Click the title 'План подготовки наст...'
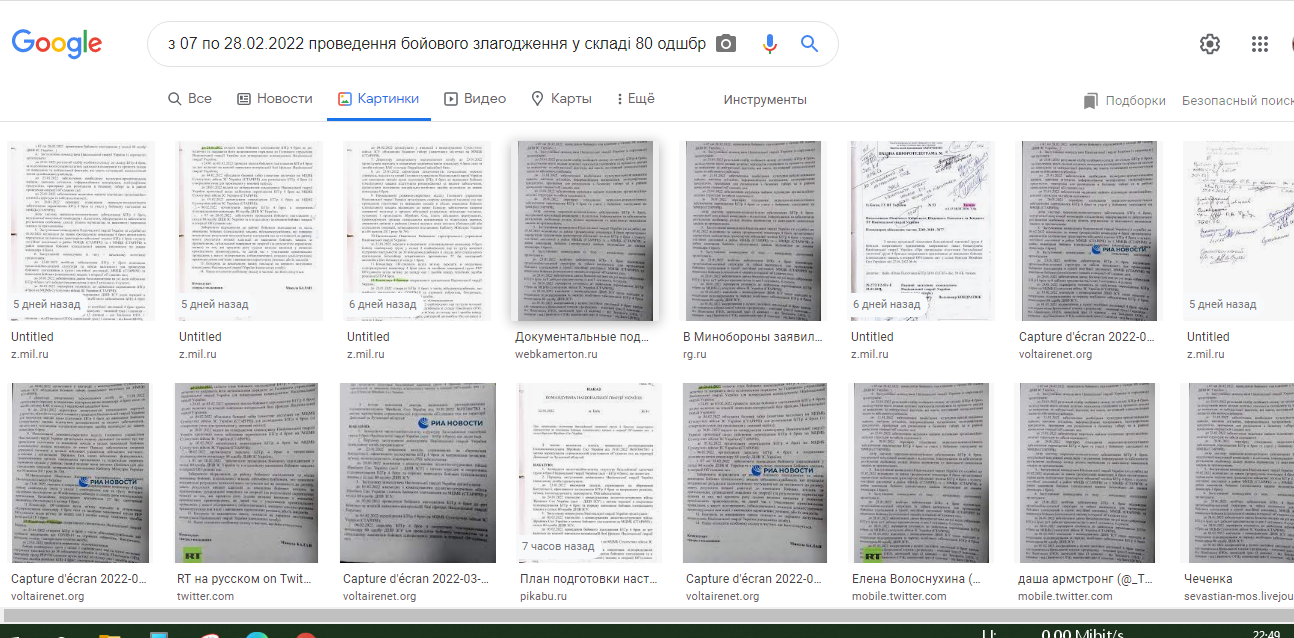This screenshot has height=638, width=1294. click(589, 579)
